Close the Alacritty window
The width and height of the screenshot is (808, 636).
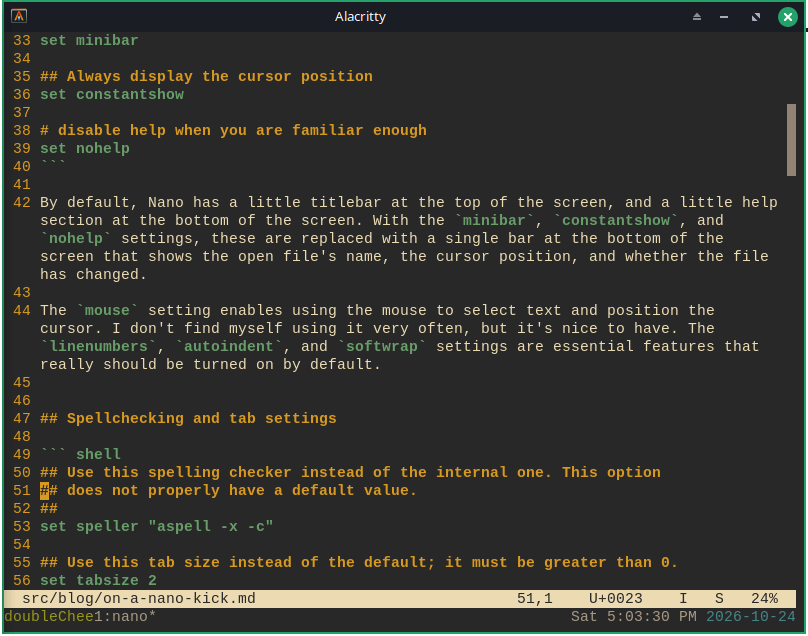[x=787, y=17]
